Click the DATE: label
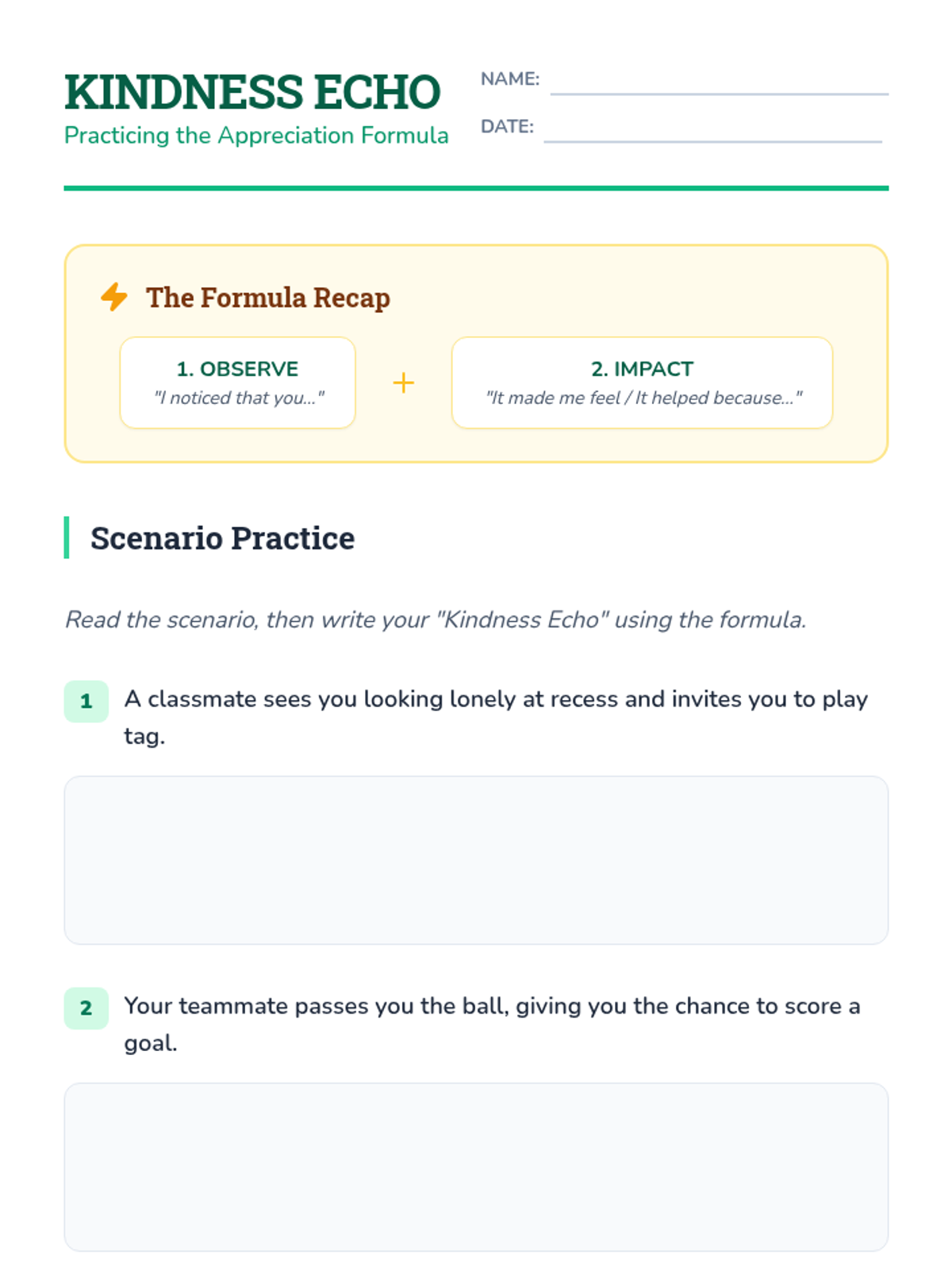Viewport: 952px width, 1270px height. coord(507,126)
